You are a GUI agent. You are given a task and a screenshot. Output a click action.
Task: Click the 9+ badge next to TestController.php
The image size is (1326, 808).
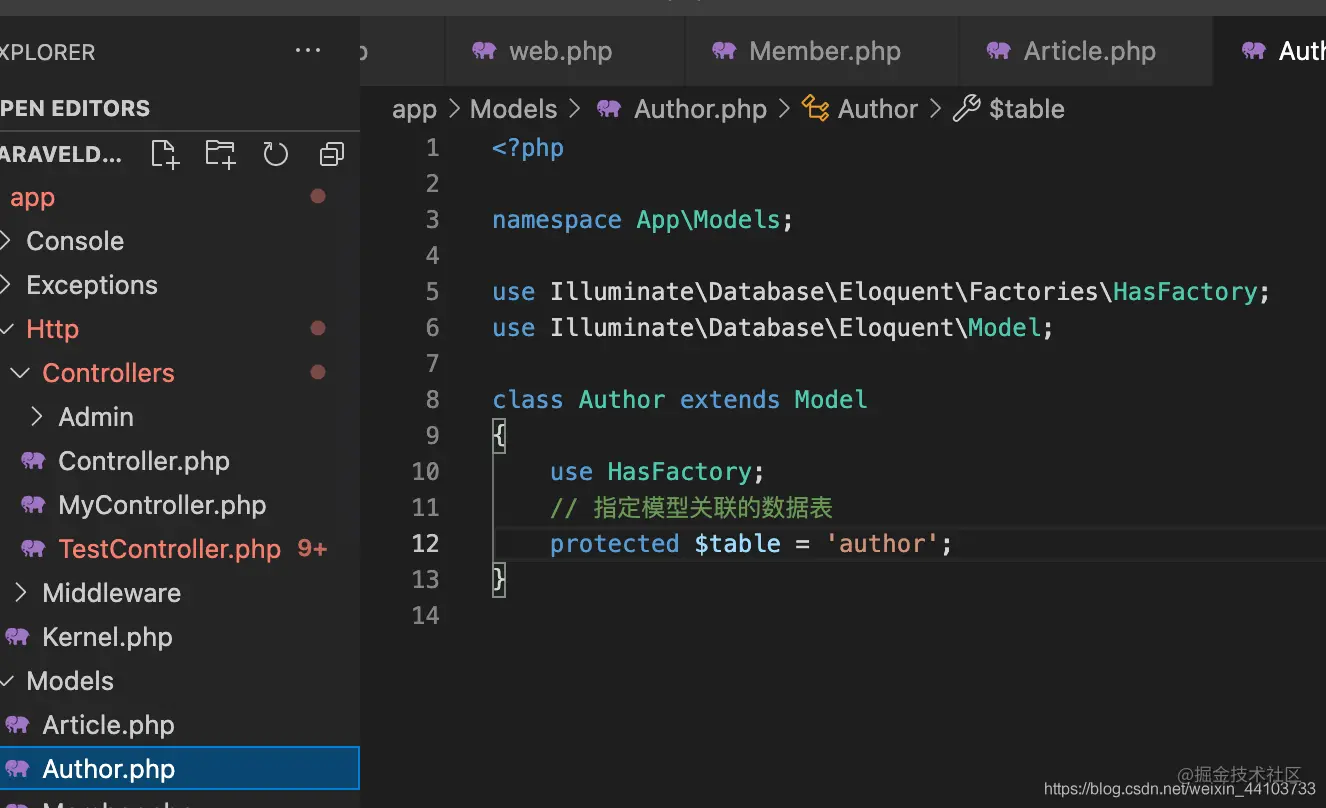coord(313,549)
